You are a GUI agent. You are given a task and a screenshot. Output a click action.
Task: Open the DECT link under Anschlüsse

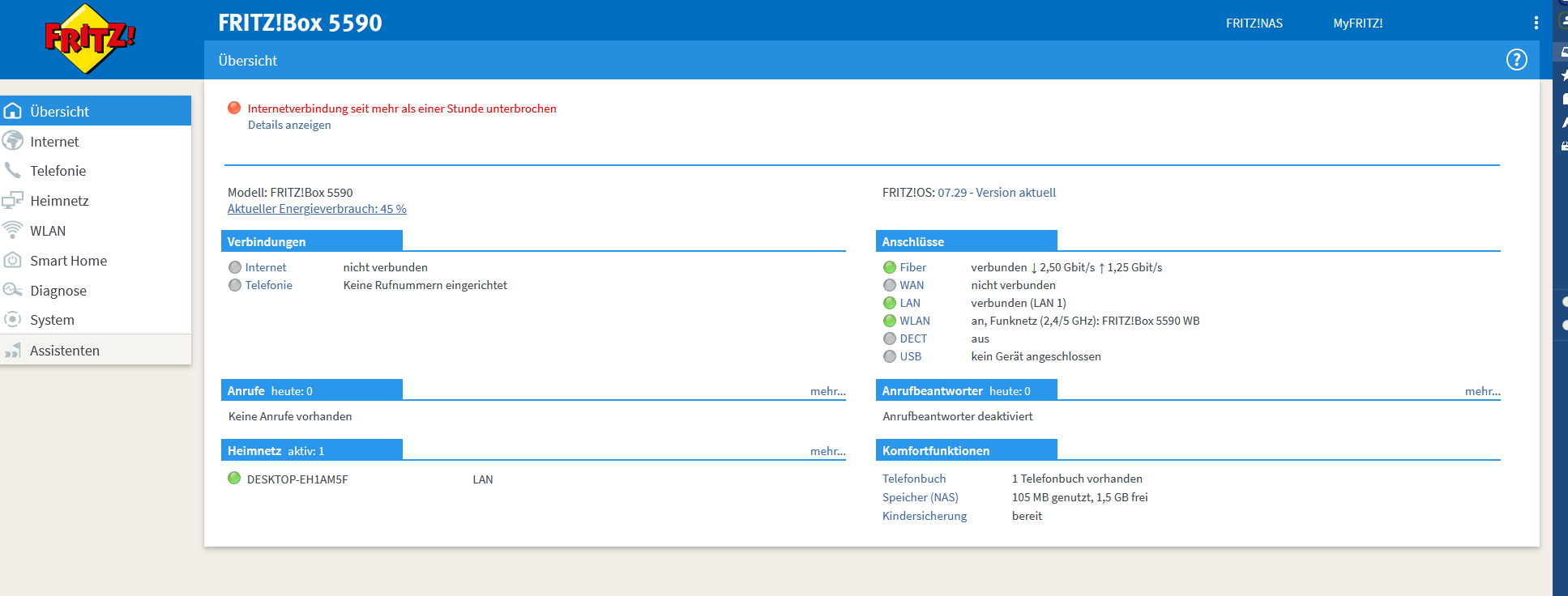point(913,338)
